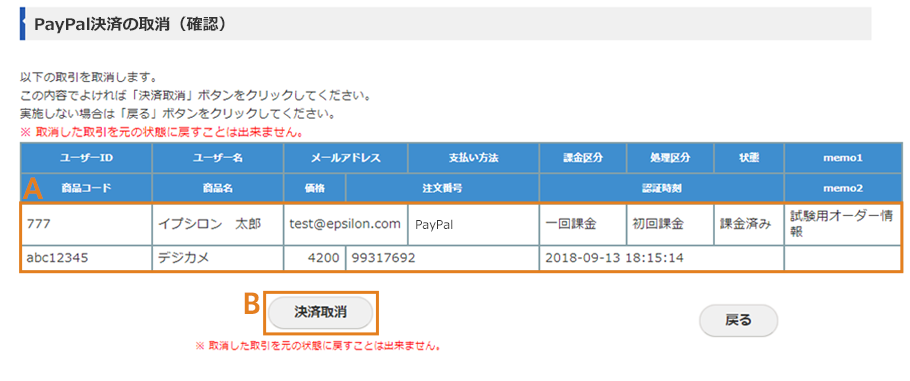The height and width of the screenshot is (381, 910).
Task: Click the 認証時刻 column header
Action: 662,188
